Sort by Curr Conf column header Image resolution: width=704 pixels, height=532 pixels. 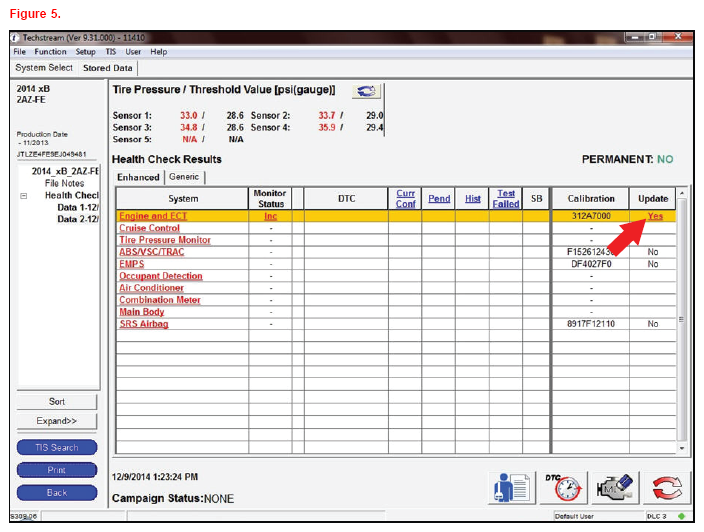(x=405, y=199)
